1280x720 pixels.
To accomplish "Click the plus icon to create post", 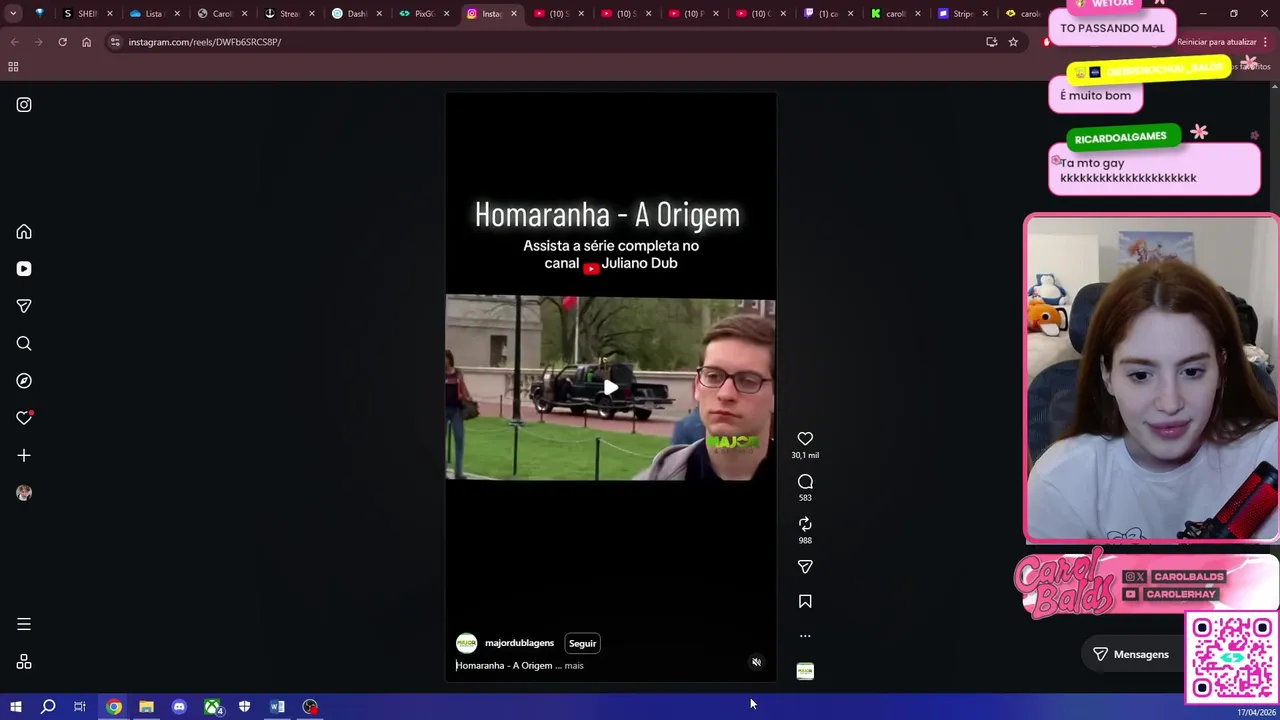I will tap(24, 456).
